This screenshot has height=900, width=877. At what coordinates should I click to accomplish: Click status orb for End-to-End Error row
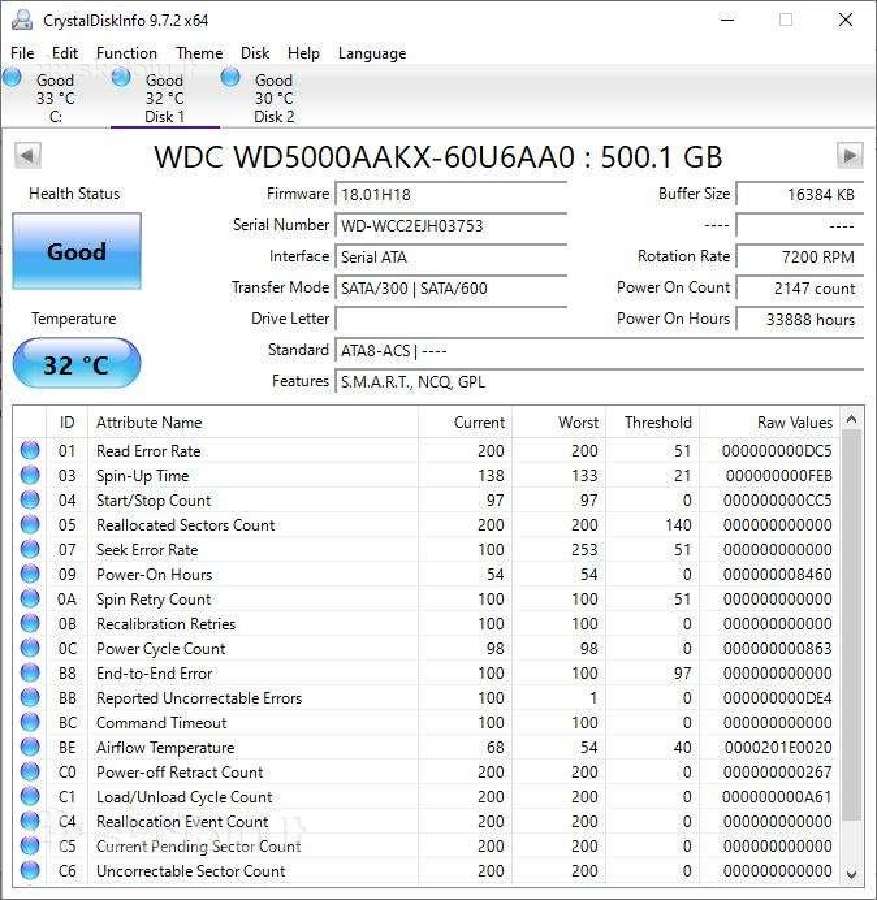click(30, 672)
